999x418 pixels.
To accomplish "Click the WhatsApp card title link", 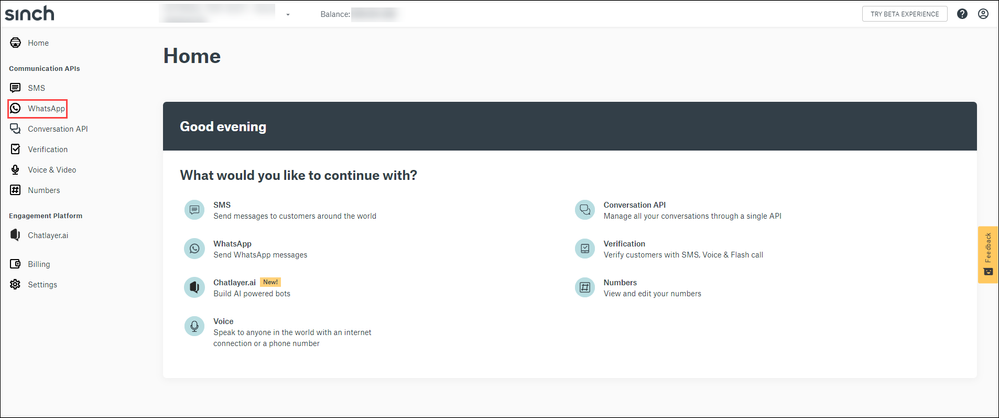I will tap(232, 243).
